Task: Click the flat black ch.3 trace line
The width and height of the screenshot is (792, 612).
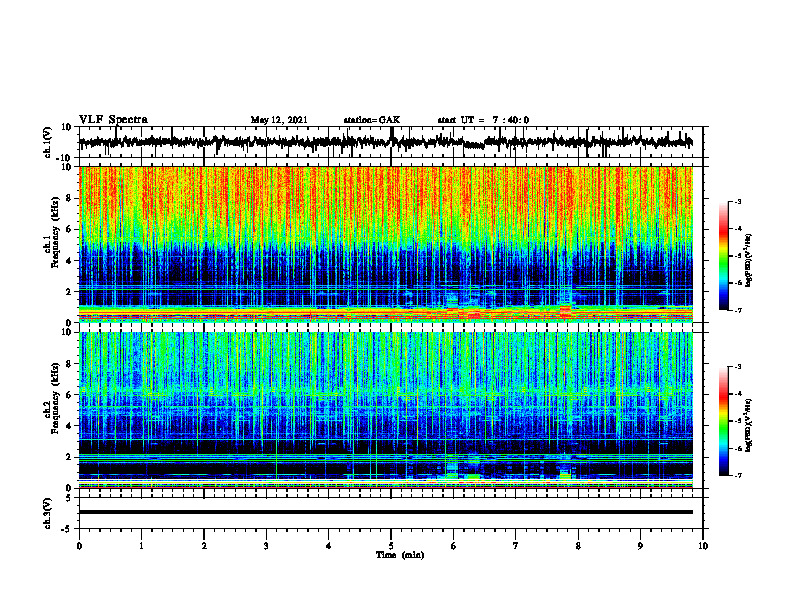Action: click(x=385, y=512)
